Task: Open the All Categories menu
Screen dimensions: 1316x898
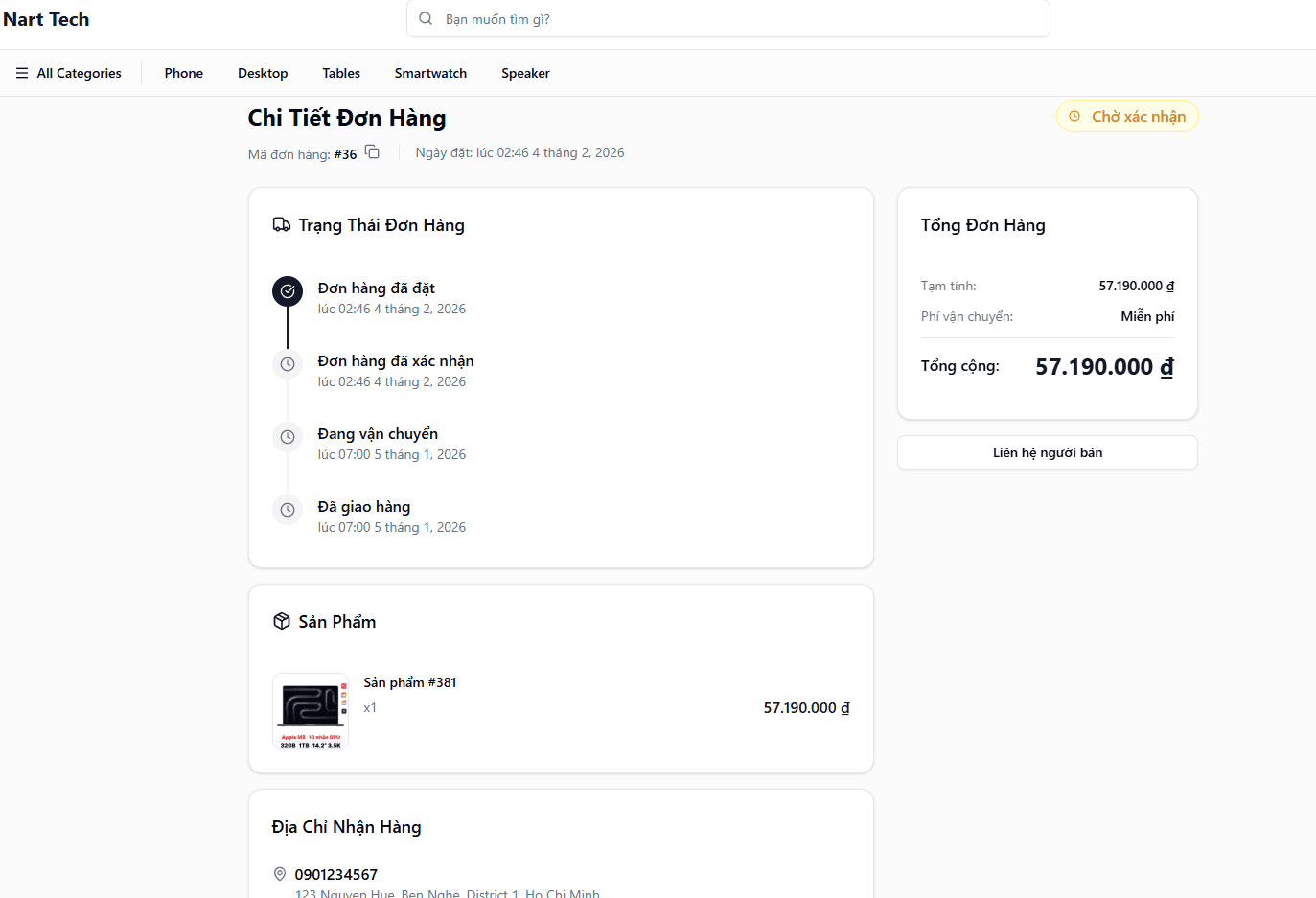Action: (x=79, y=72)
